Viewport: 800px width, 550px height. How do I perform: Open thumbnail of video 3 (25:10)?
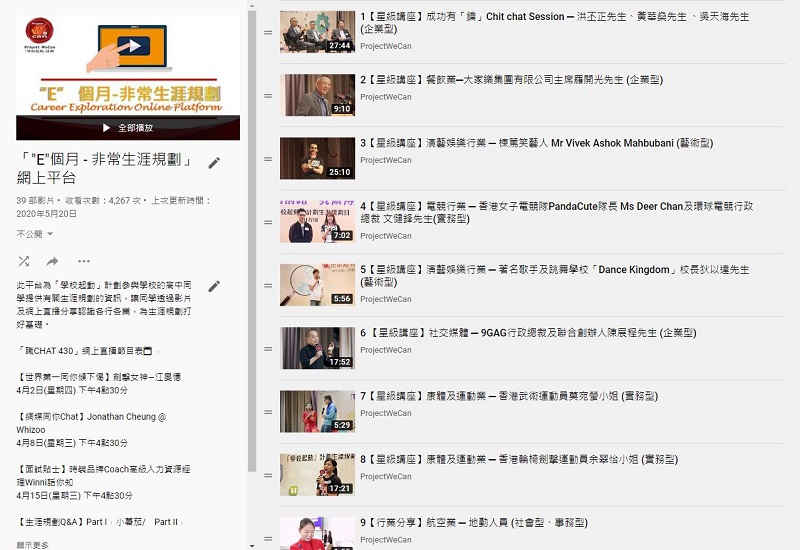point(317,158)
